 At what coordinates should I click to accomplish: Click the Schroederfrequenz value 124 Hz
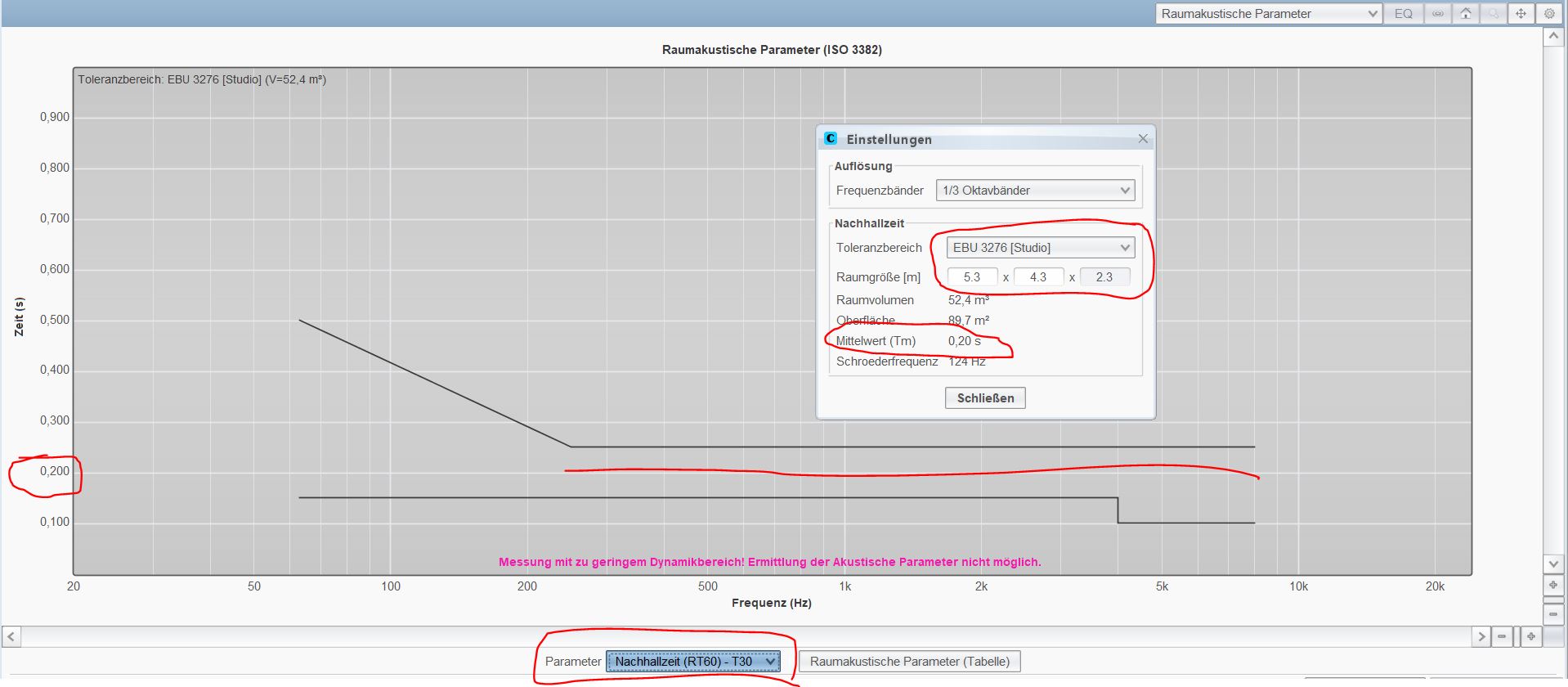[x=967, y=361]
